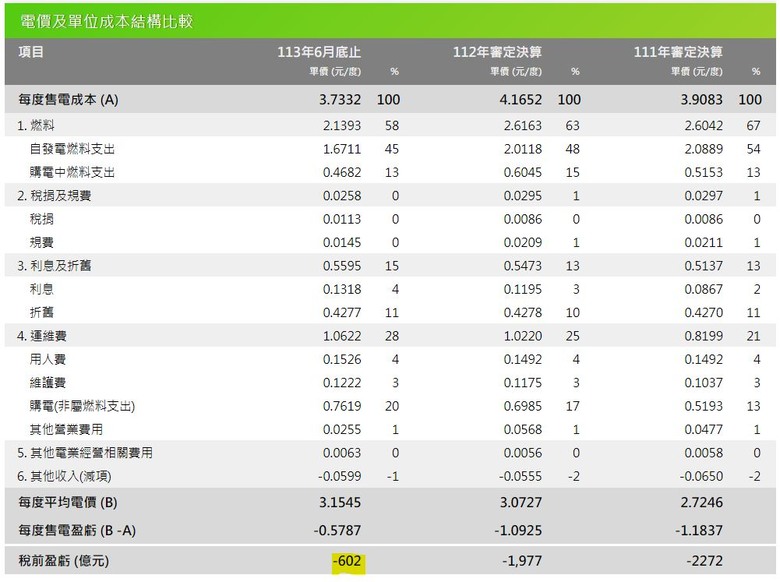
Task: Click the value 4.1652
Action: point(520,99)
